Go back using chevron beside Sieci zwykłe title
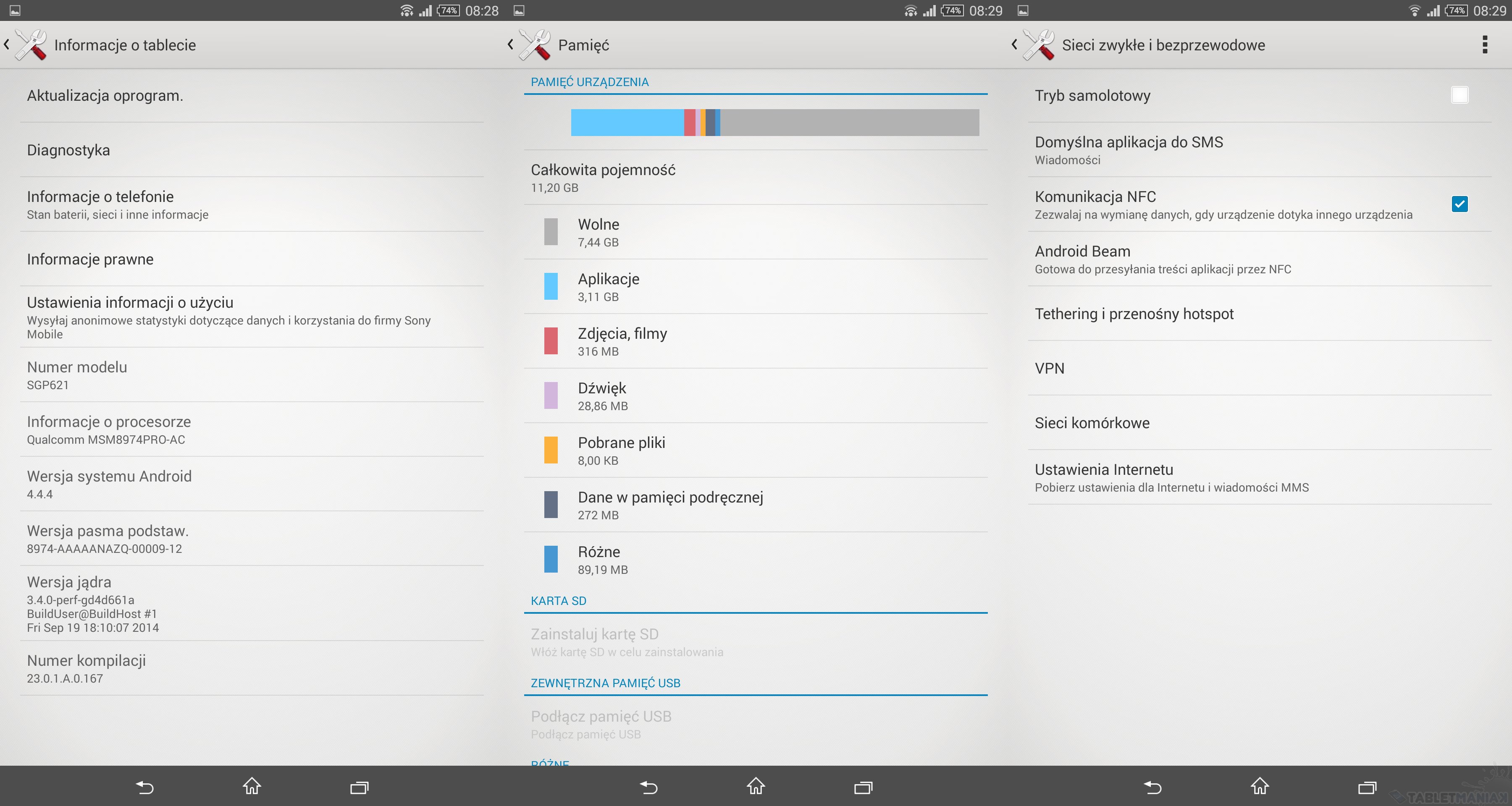 click(x=1014, y=44)
